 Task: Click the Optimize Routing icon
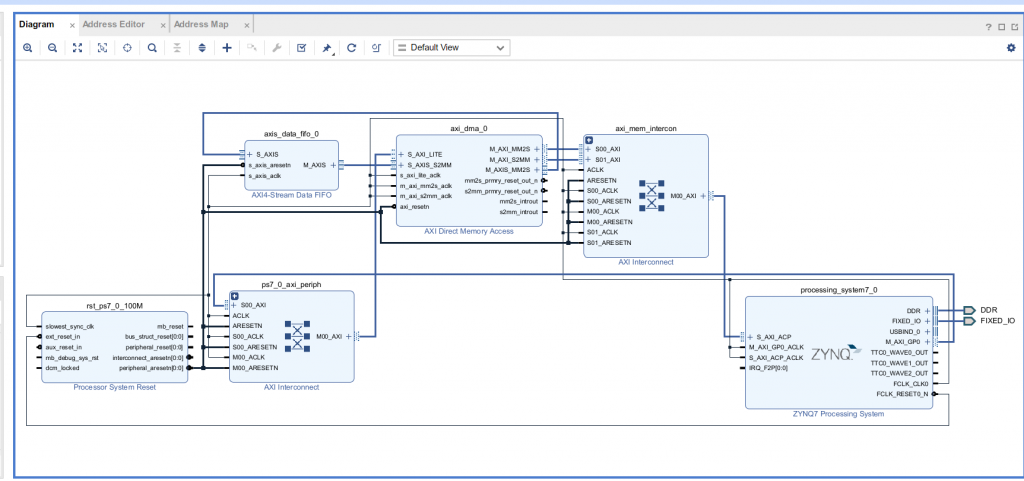(x=376, y=48)
